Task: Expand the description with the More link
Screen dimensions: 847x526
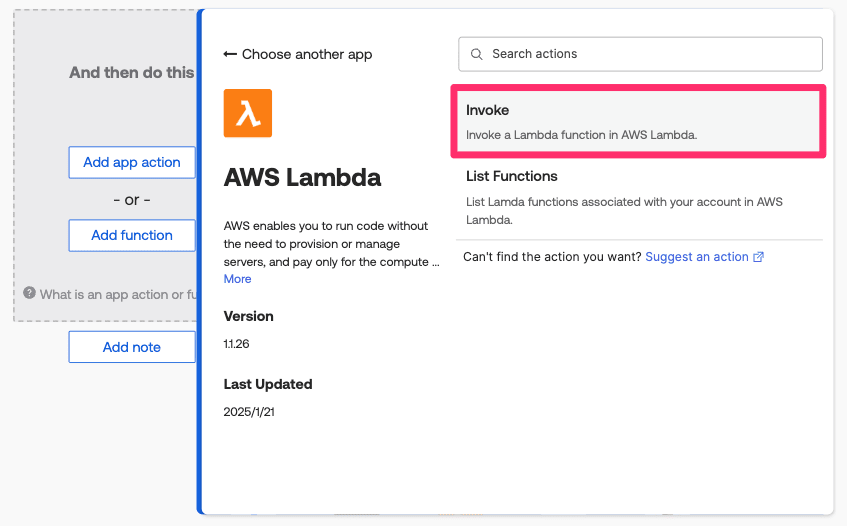Action: (x=238, y=279)
